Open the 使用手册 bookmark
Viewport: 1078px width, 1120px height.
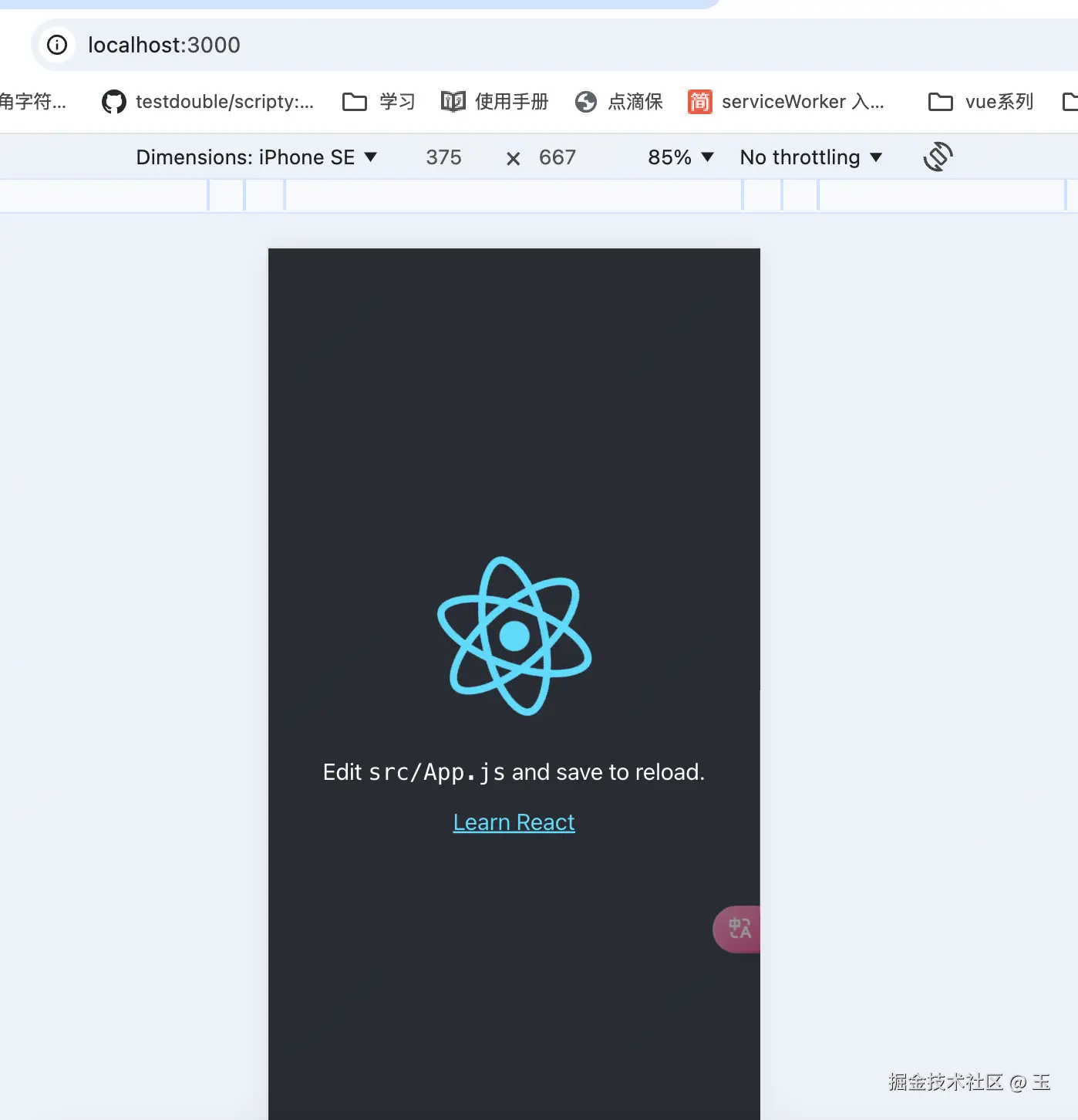coord(494,102)
